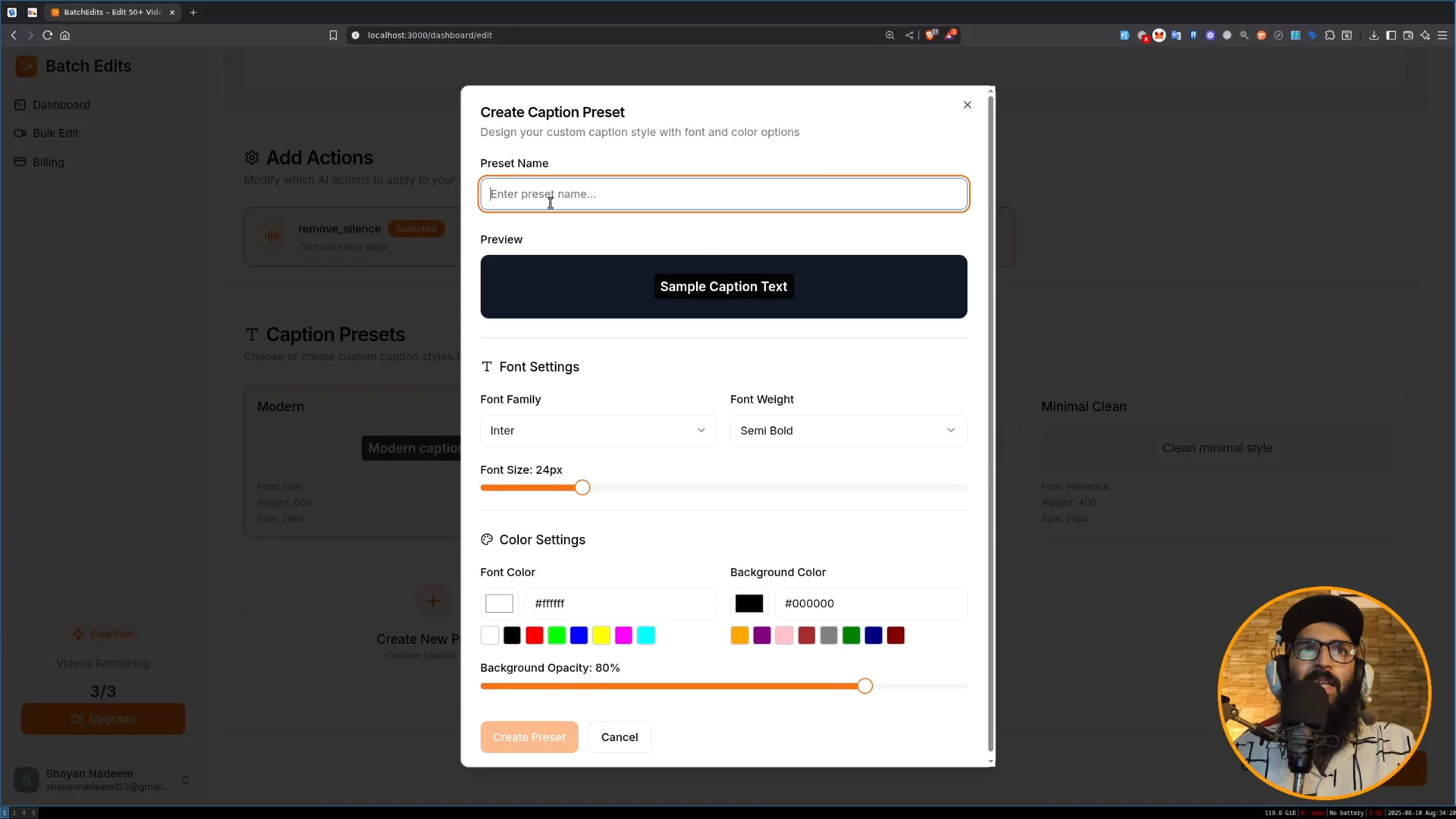
Task: Click the Batch Edits logo icon
Action: coord(27,67)
